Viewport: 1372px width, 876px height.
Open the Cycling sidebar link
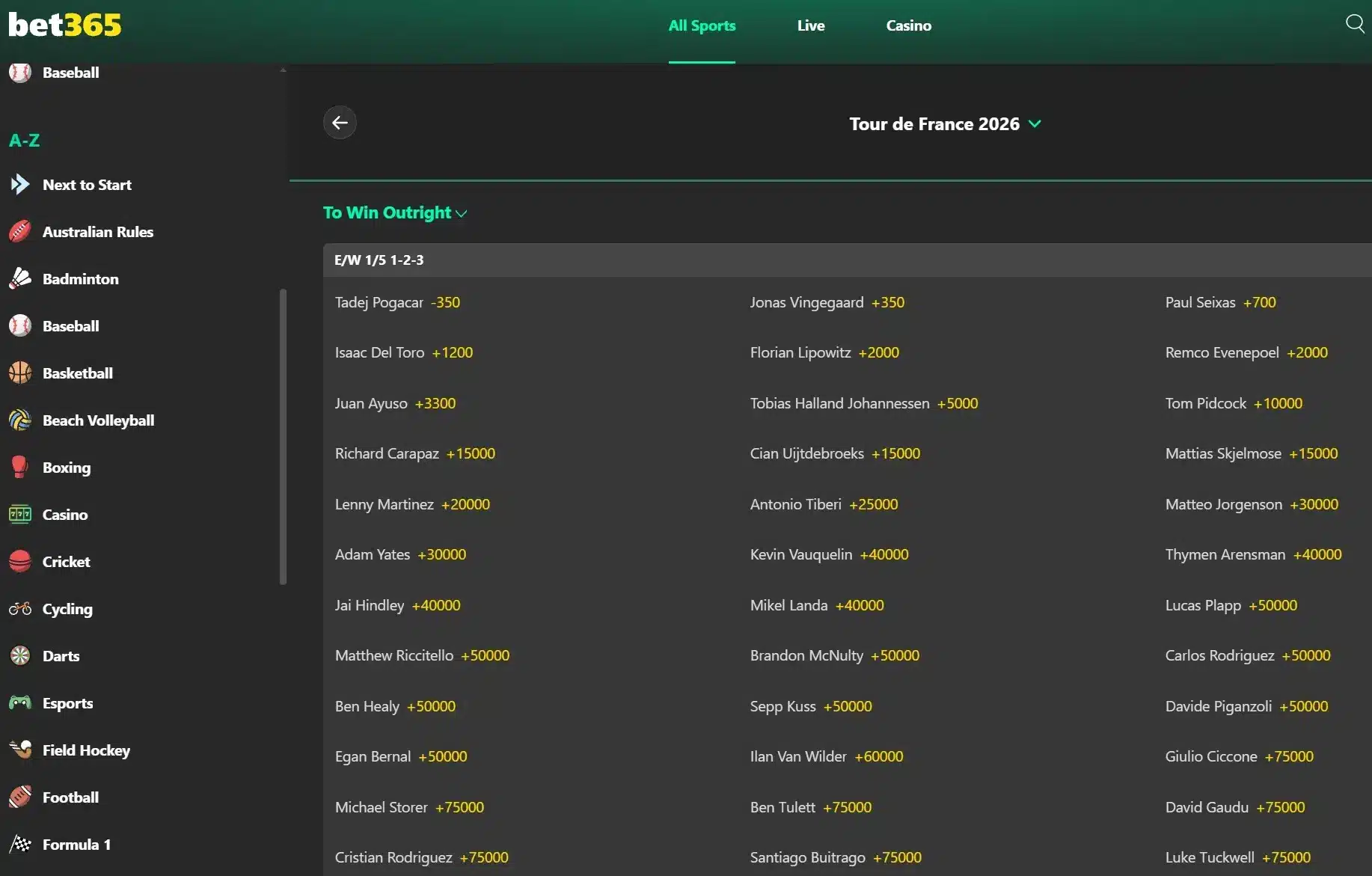(x=67, y=609)
